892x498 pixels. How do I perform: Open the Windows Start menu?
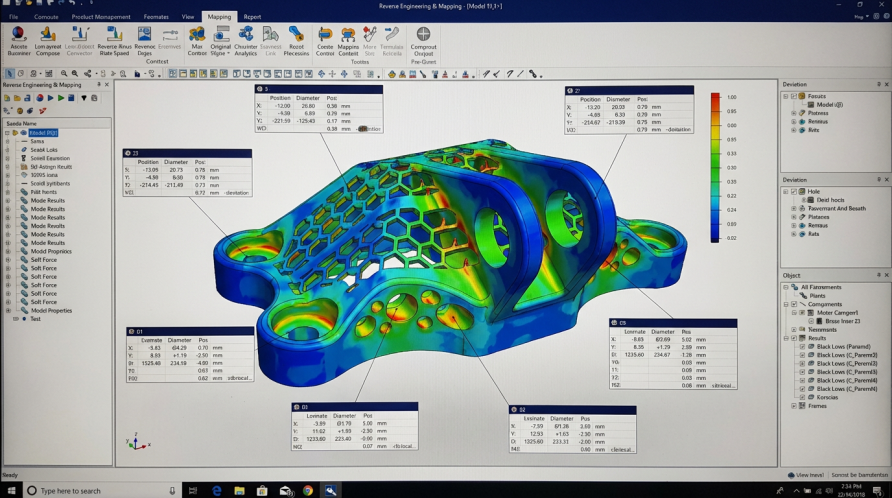pos(11,491)
